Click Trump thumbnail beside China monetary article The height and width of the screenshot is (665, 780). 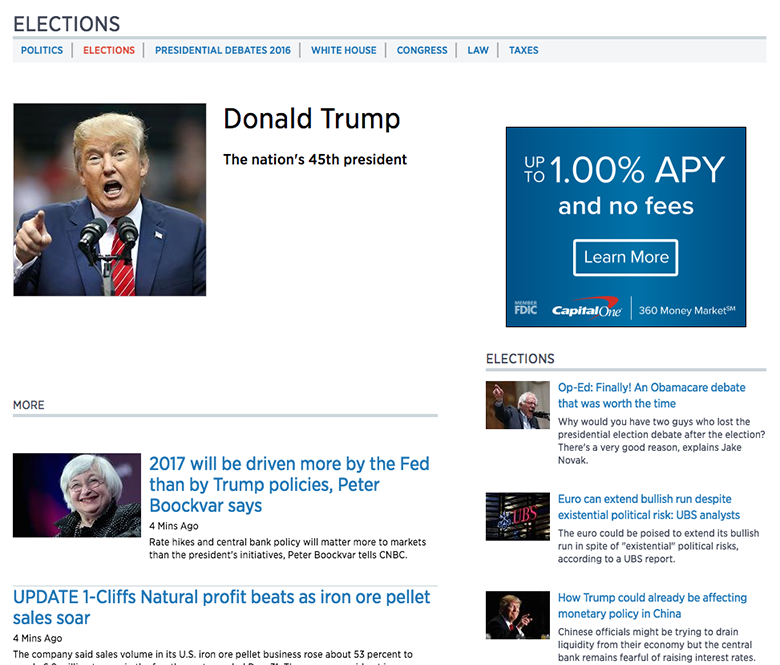pyautogui.click(x=517, y=615)
